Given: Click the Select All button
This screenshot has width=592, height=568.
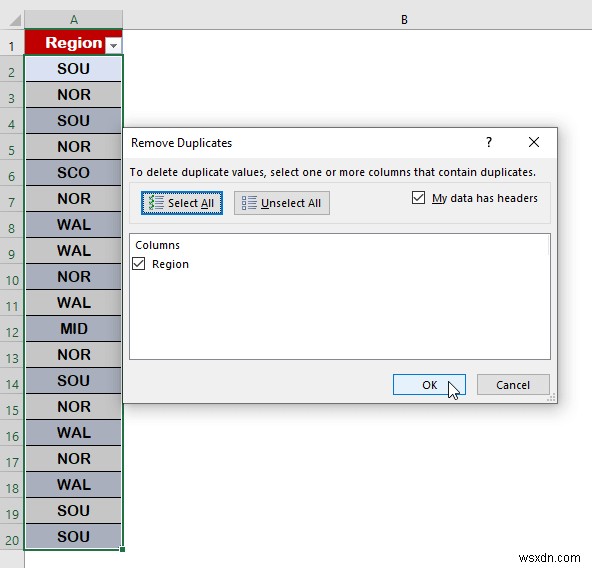Looking at the screenshot, I should coord(182,203).
